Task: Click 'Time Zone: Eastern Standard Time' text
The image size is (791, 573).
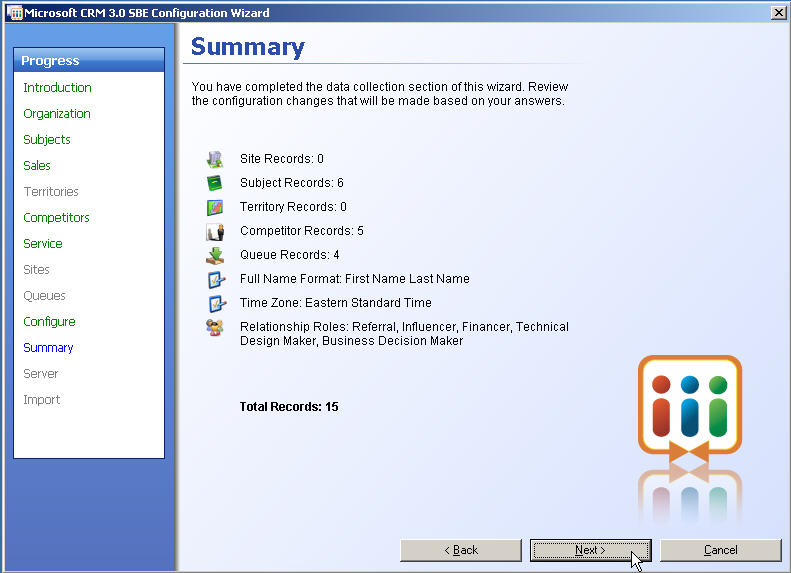Action: (336, 303)
